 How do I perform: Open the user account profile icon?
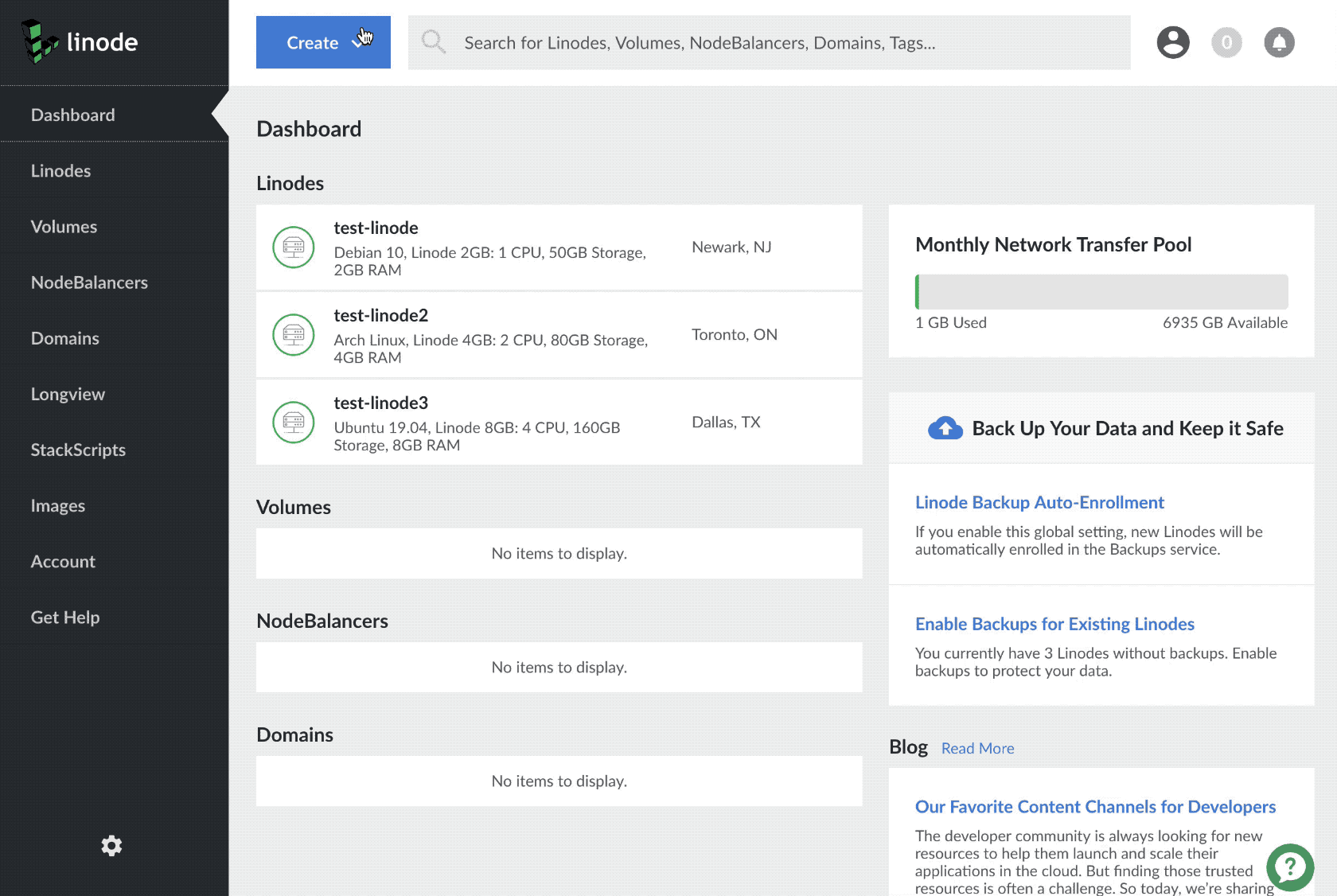pos(1172,42)
